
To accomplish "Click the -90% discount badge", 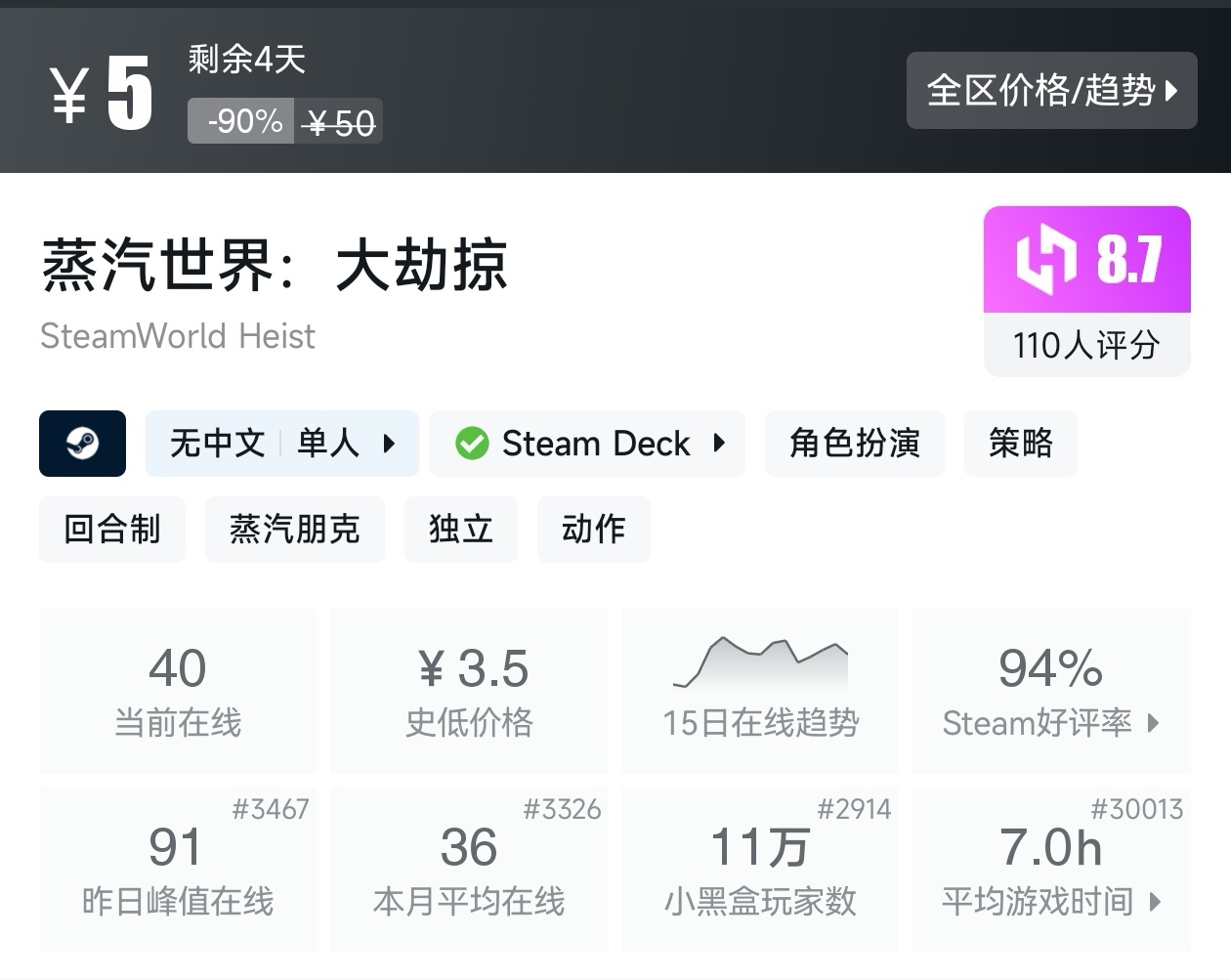I will (x=240, y=120).
